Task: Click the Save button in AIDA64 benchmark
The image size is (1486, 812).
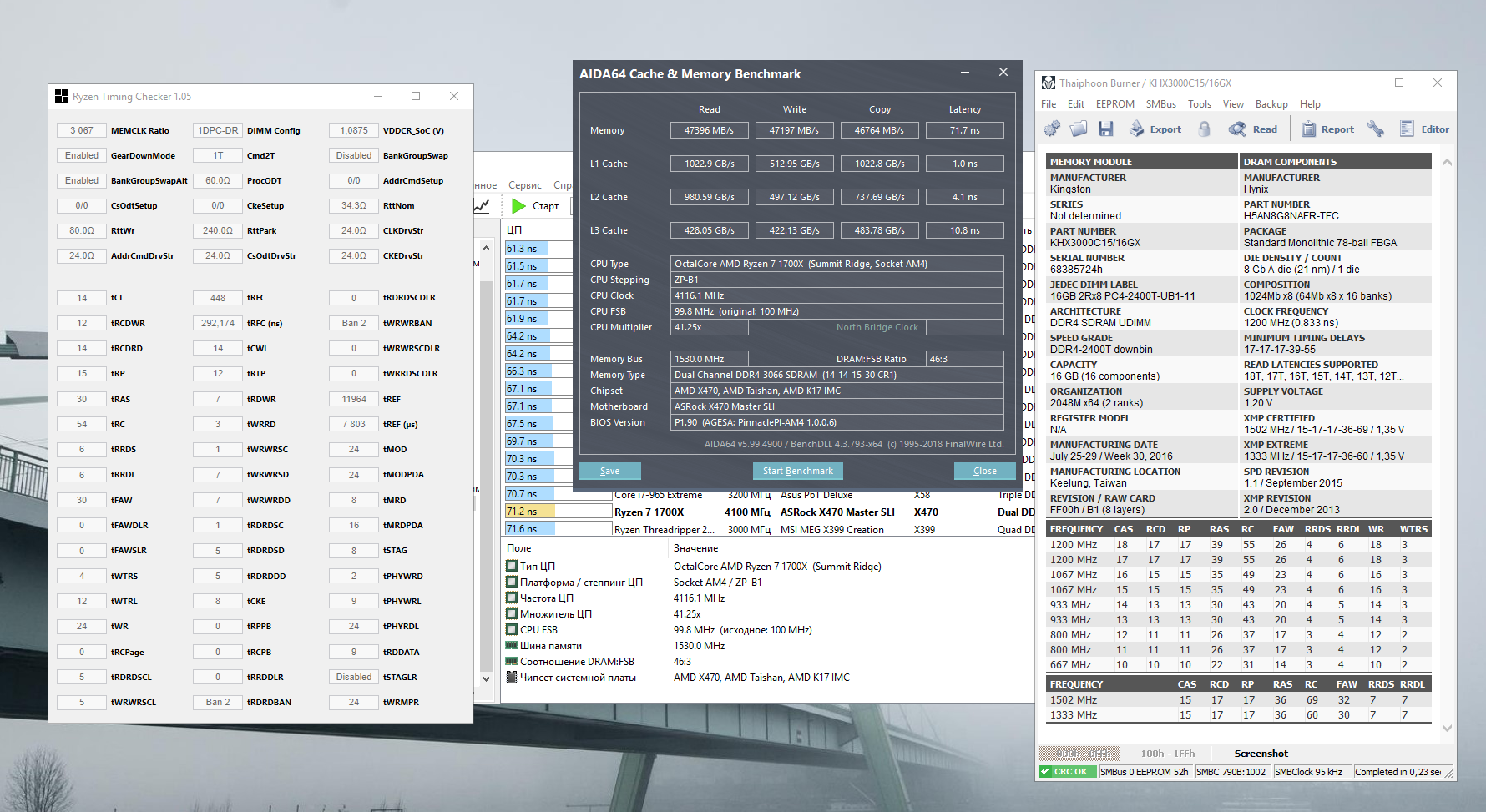Action: coord(609,471)
